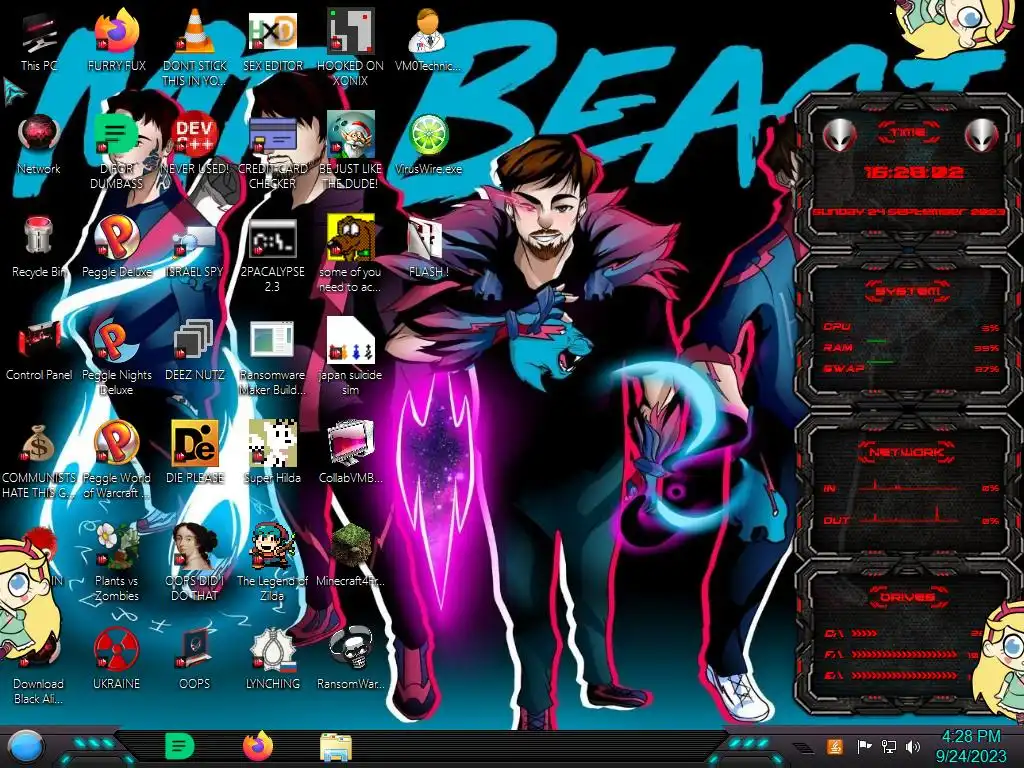The image size is (1024, 768).
Task: Select the ISRAEL SPY shortcut
Action: (x=195, y=251)
